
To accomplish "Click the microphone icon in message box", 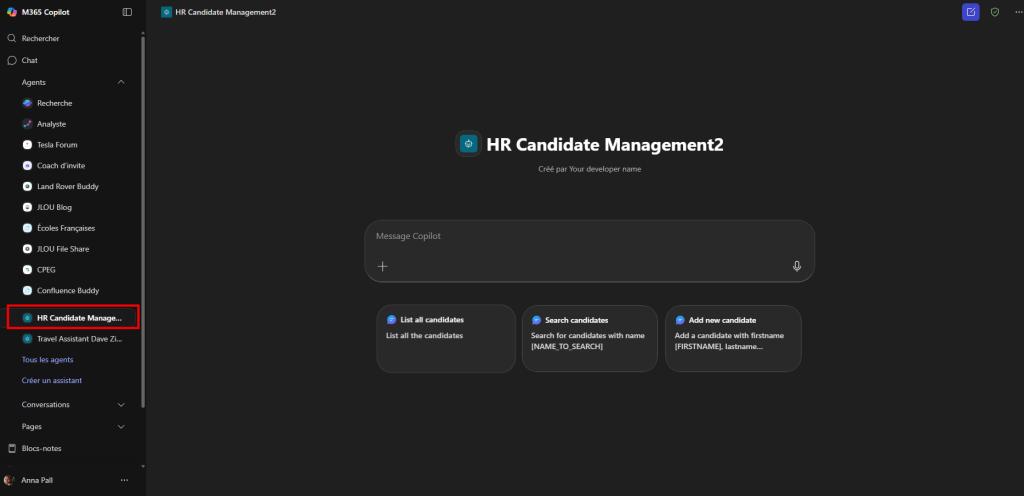I will pos(797,266).
